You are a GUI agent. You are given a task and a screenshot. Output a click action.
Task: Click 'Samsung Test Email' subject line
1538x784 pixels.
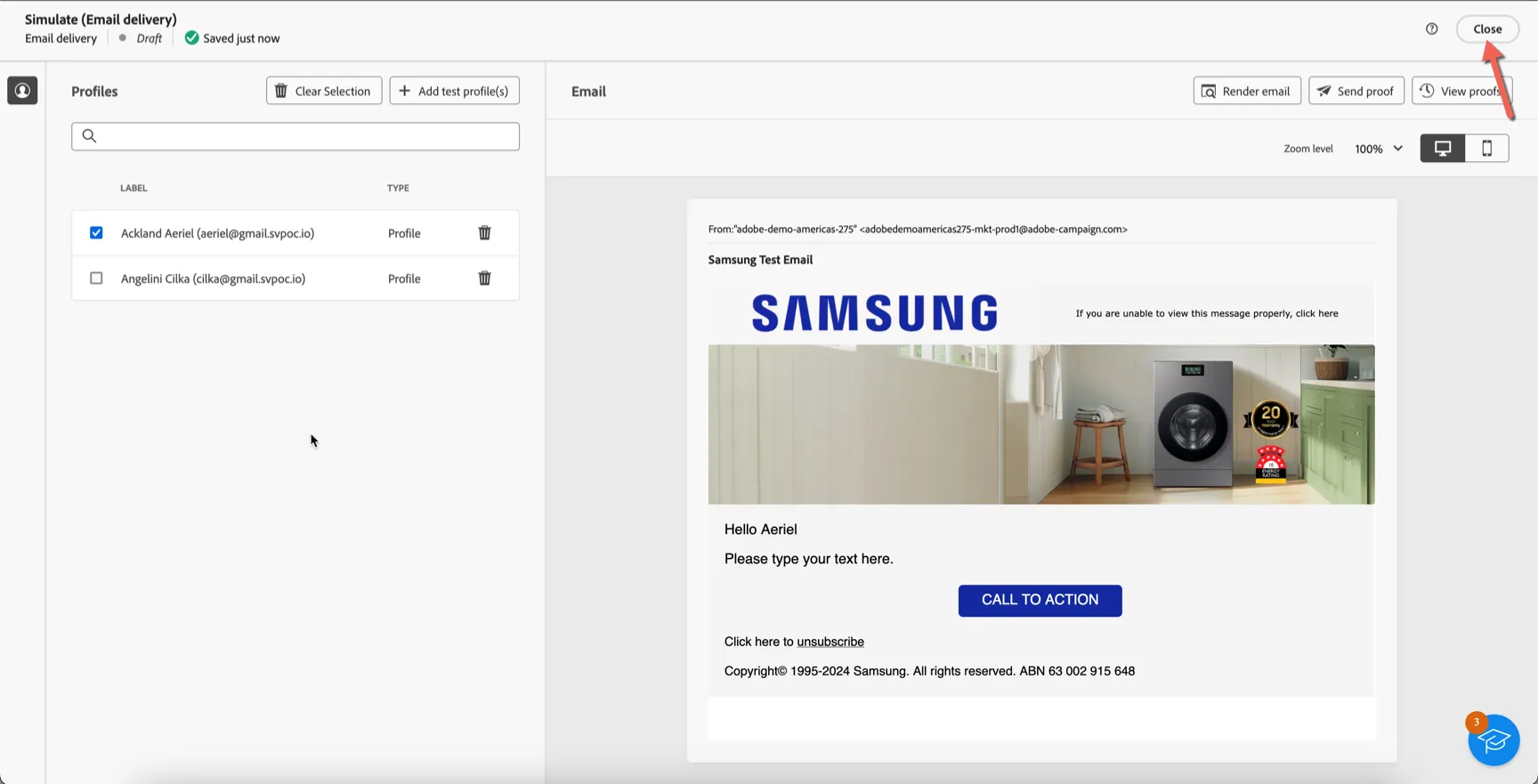[760, 260]
